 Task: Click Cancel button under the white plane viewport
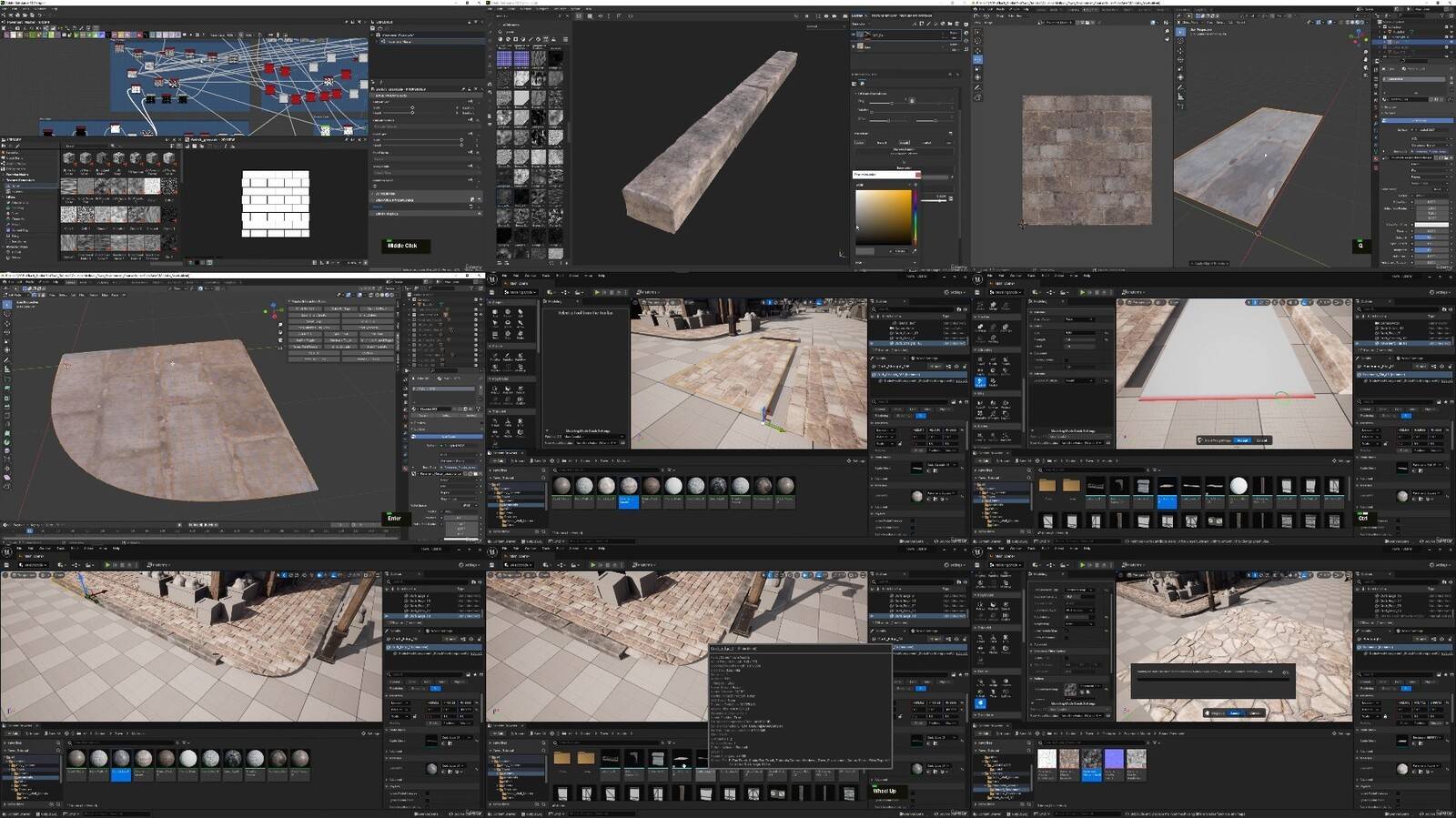(x=1261, y=440)
